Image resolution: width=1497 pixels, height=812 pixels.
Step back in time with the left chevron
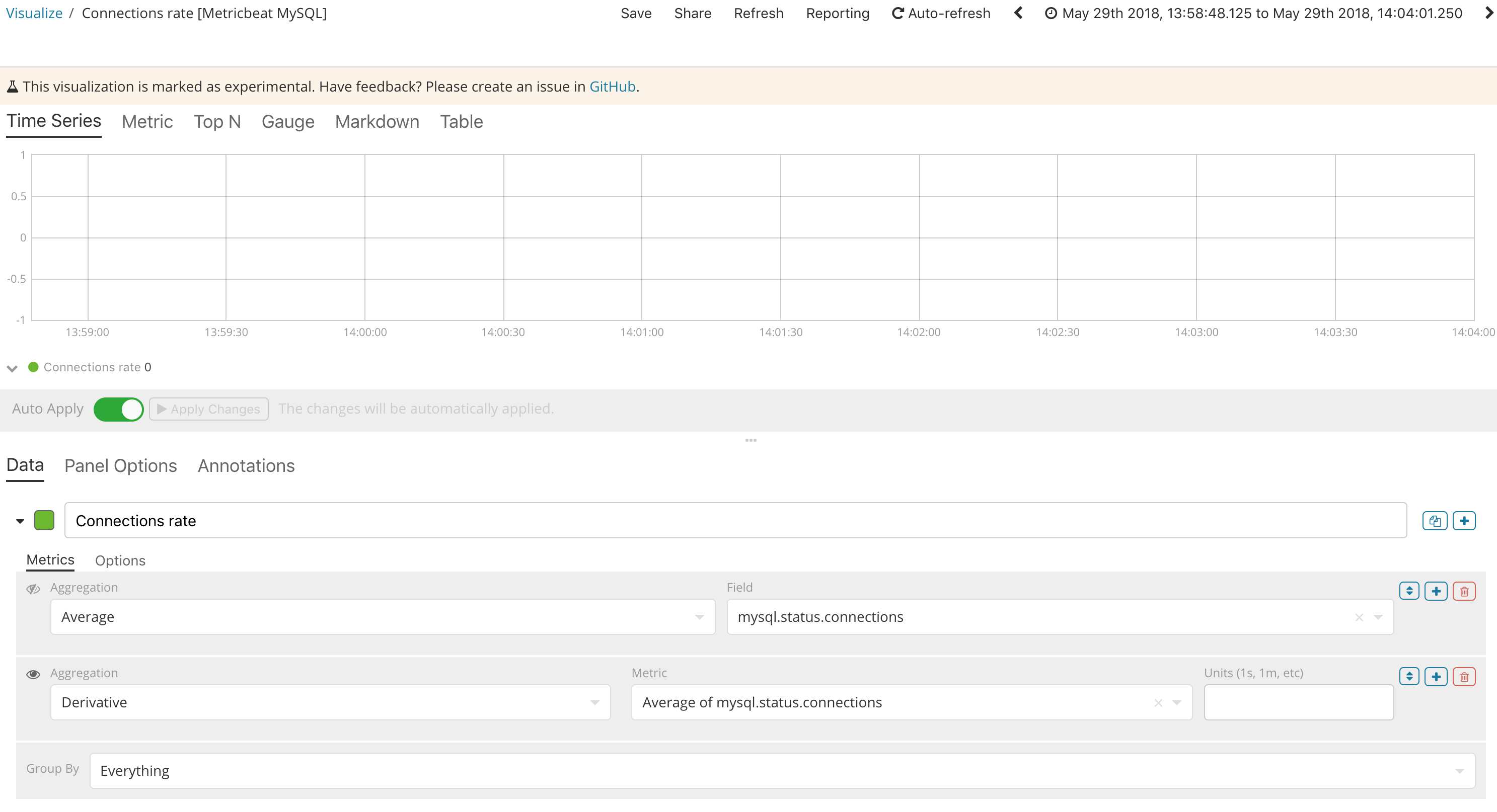[1019, 13]
